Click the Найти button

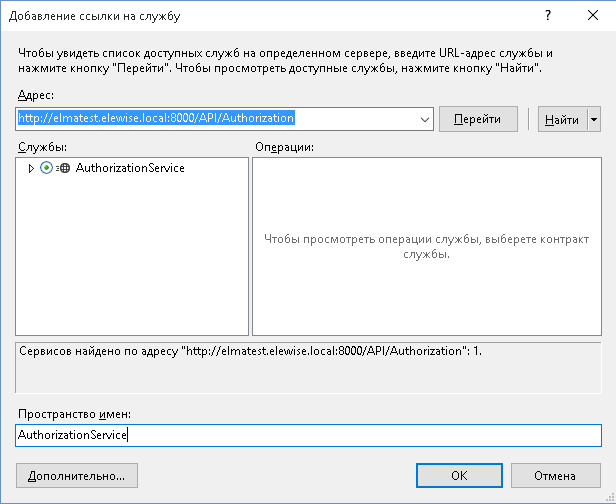[561, 119]
